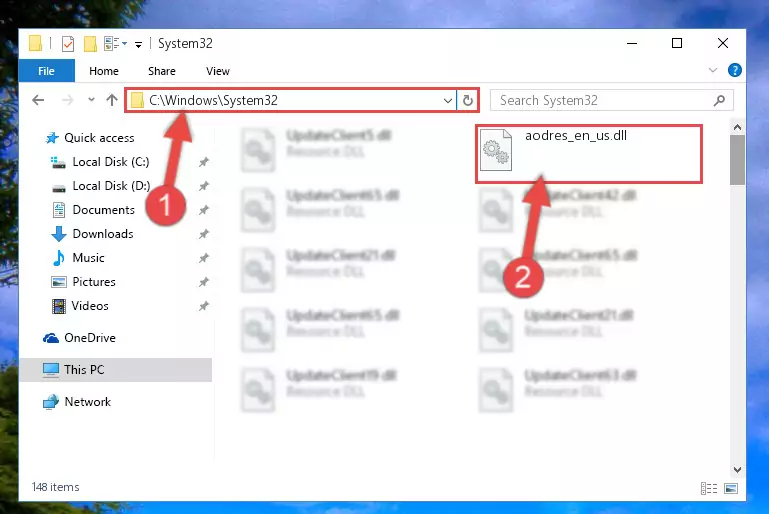Image resolution: width=769 pixels, height=514 pixels.
Task: Click the scroll up arrow of file list
Action: pos(737,128)
